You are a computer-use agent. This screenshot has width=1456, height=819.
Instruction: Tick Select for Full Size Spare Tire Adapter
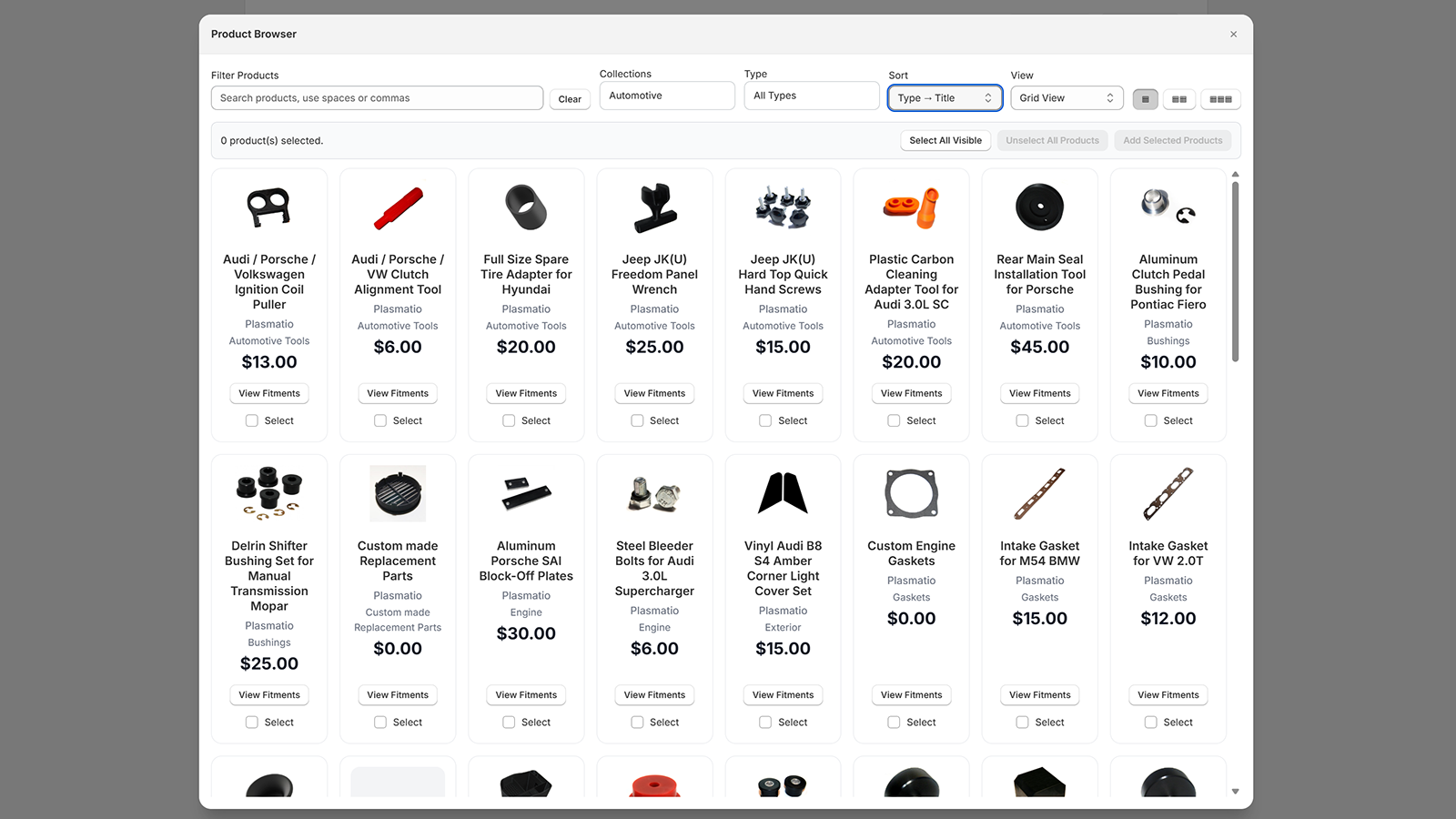click(509, 420)
